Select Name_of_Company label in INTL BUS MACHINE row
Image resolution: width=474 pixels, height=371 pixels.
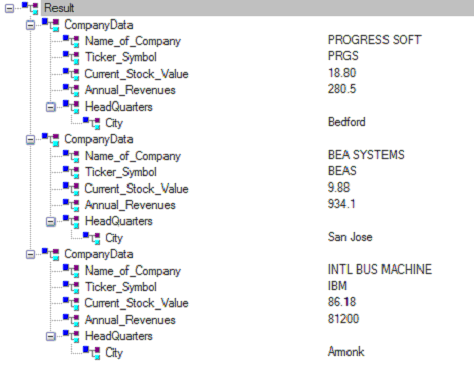click(133, 271)
